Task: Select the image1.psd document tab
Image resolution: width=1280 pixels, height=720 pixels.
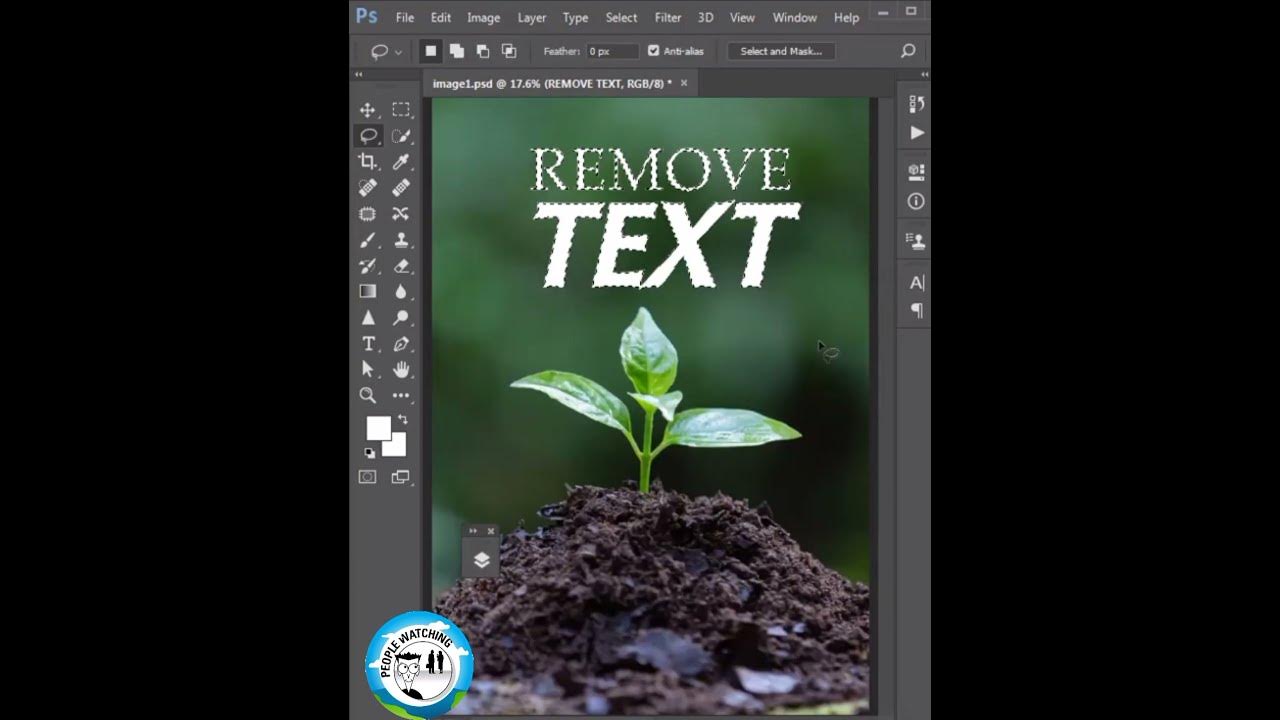Action: [552, 84]
